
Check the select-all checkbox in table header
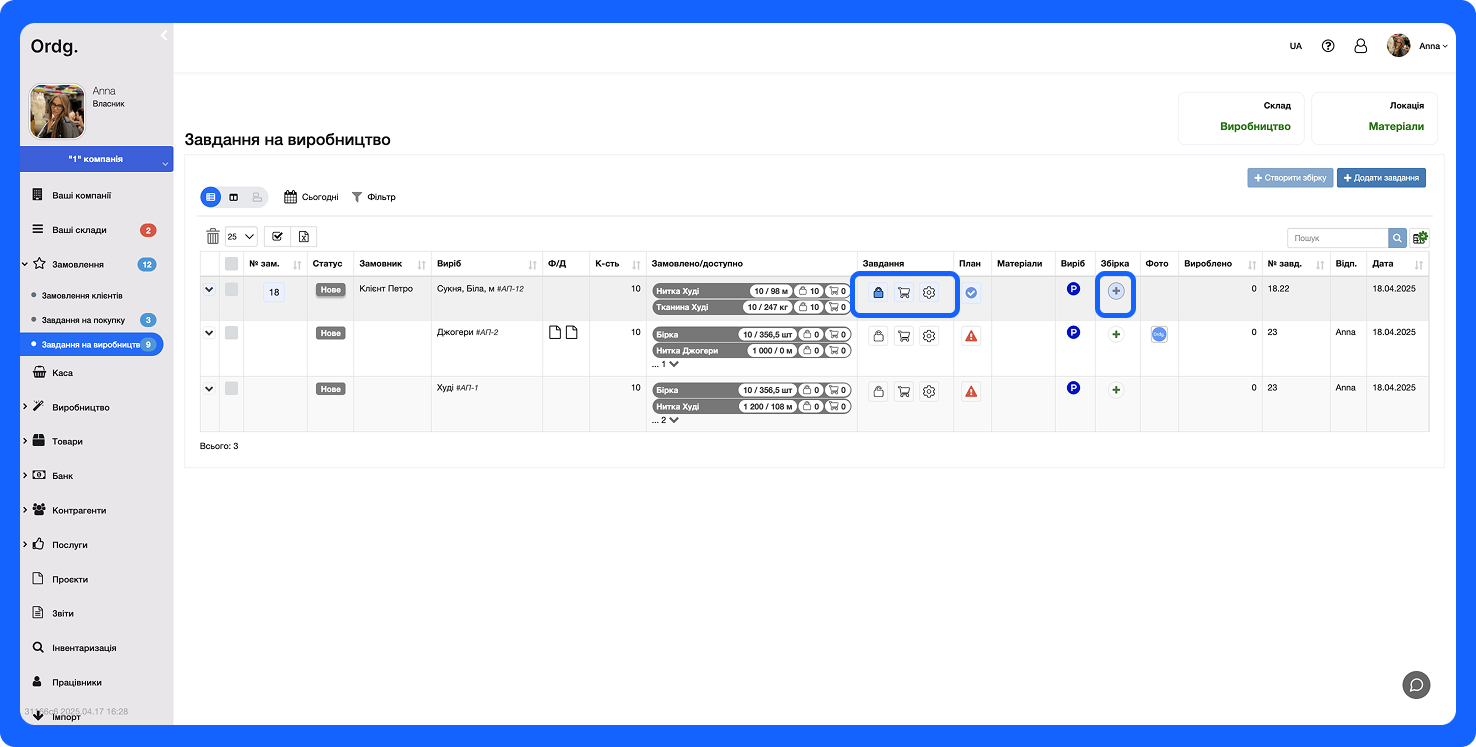(x=232, y=264)
